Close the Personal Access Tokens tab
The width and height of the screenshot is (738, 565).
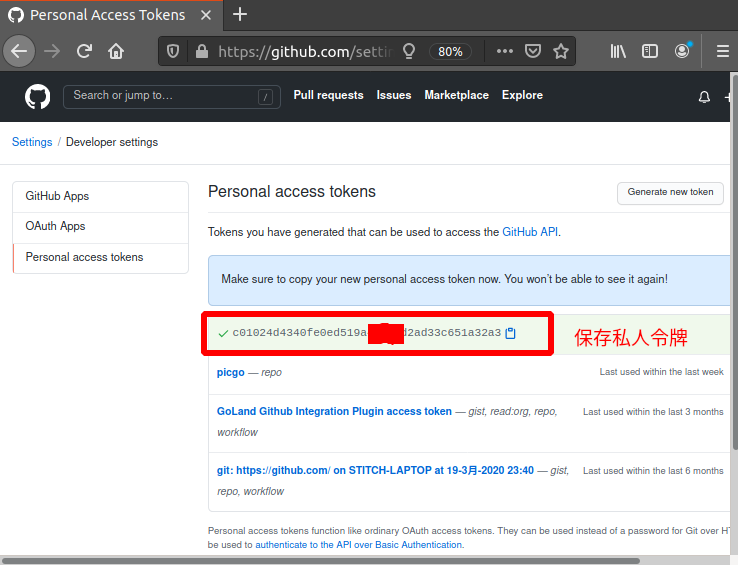point(206,15)
